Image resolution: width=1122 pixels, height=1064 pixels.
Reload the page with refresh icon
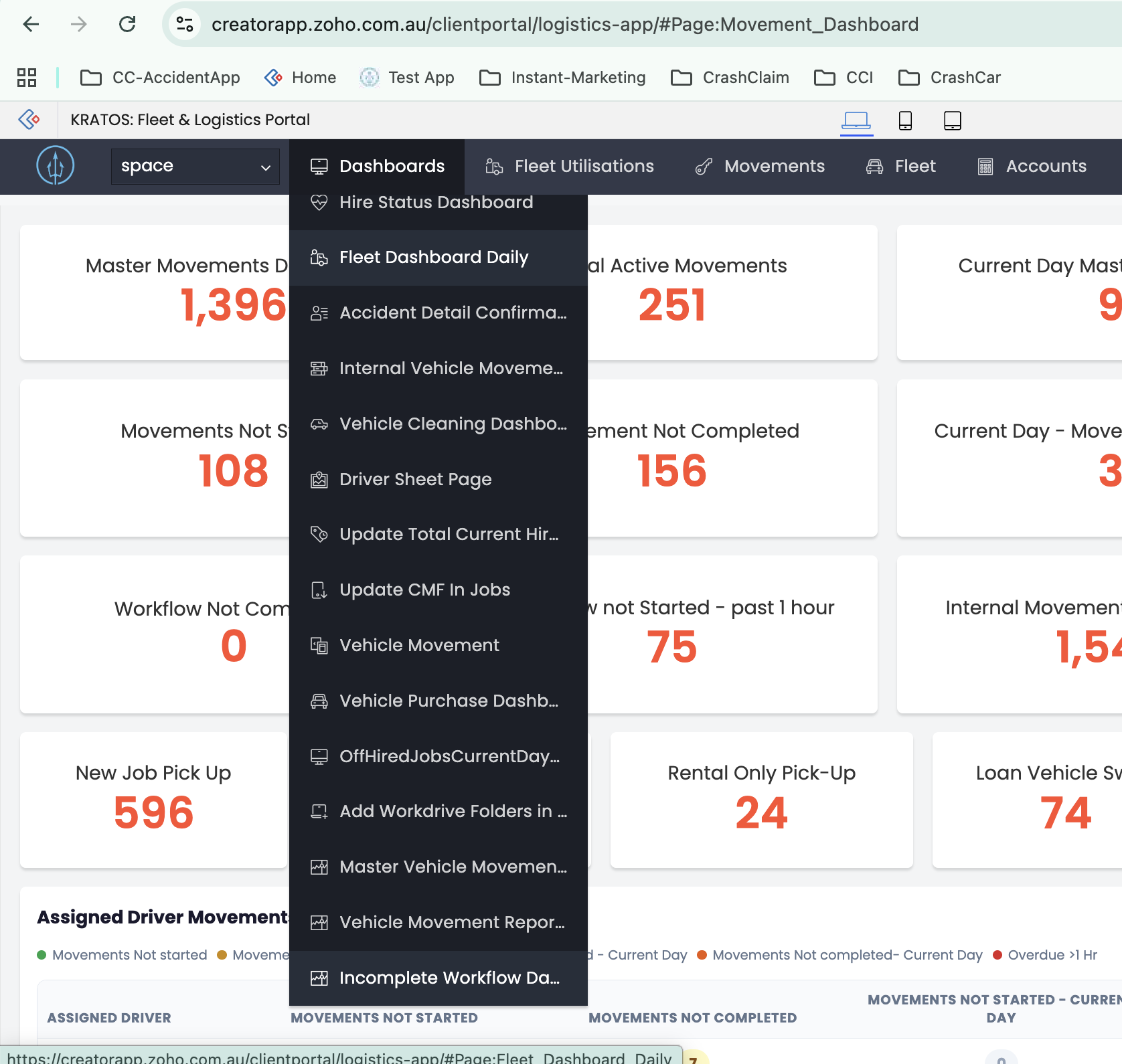tap(127, 25)
